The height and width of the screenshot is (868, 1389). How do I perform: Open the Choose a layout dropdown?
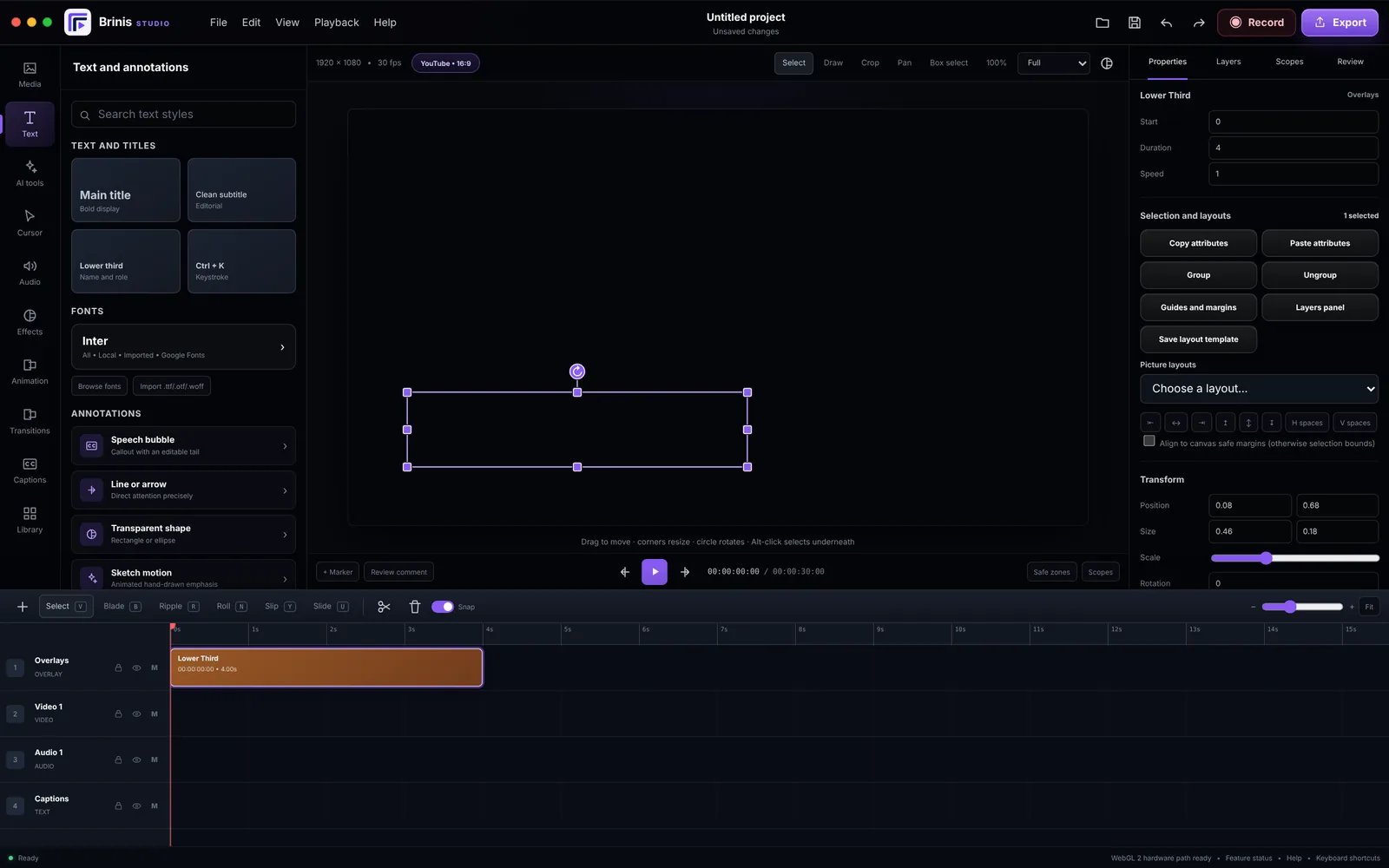(x=1259, y=389)
